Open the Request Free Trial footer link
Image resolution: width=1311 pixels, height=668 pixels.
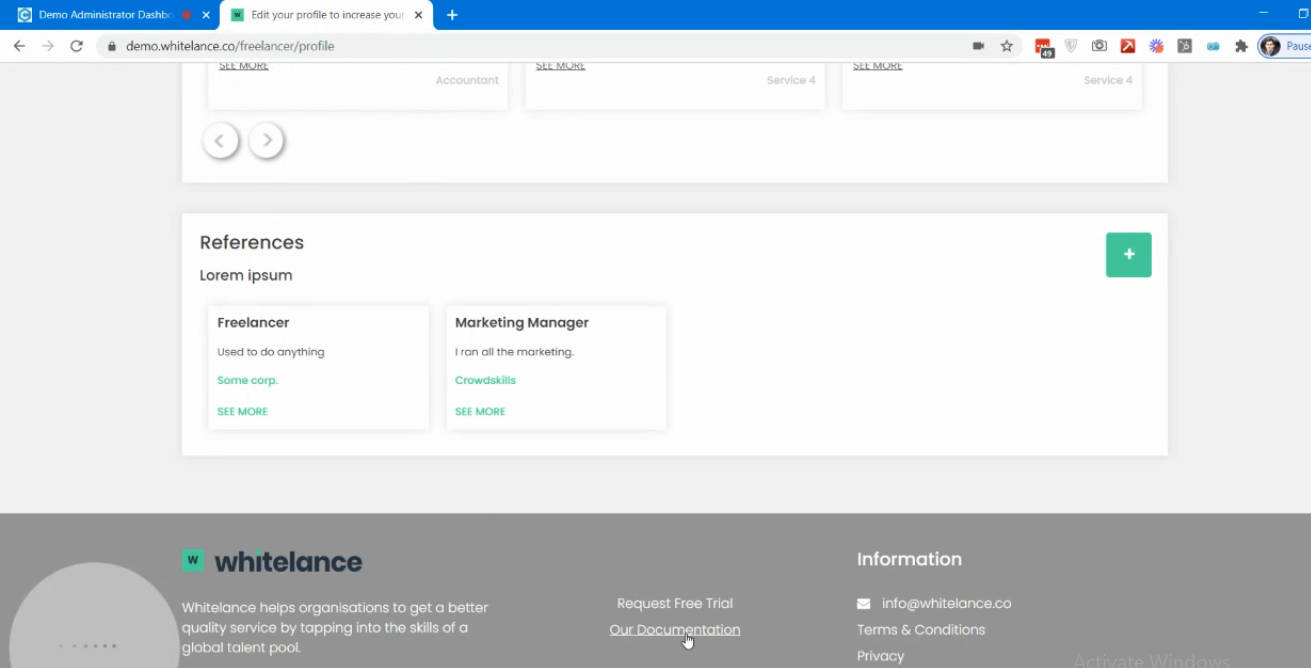[x=675, y=603]
